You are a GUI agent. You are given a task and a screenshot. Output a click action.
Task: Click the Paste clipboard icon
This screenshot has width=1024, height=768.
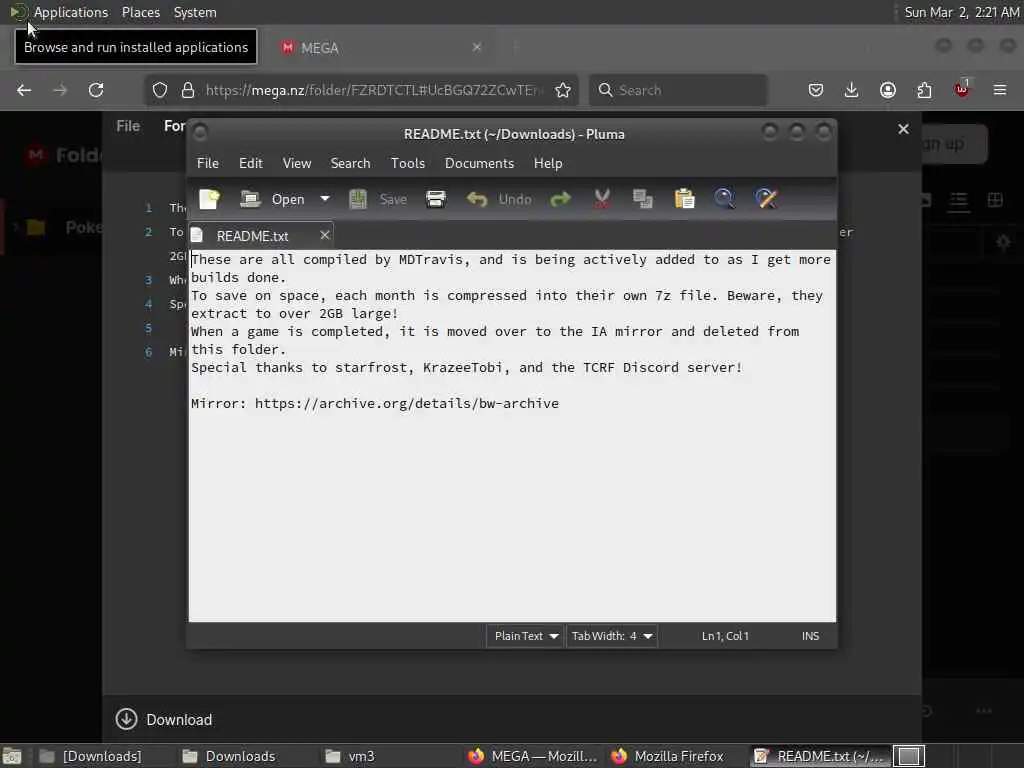pyautogui.click(x=684, y=199)
